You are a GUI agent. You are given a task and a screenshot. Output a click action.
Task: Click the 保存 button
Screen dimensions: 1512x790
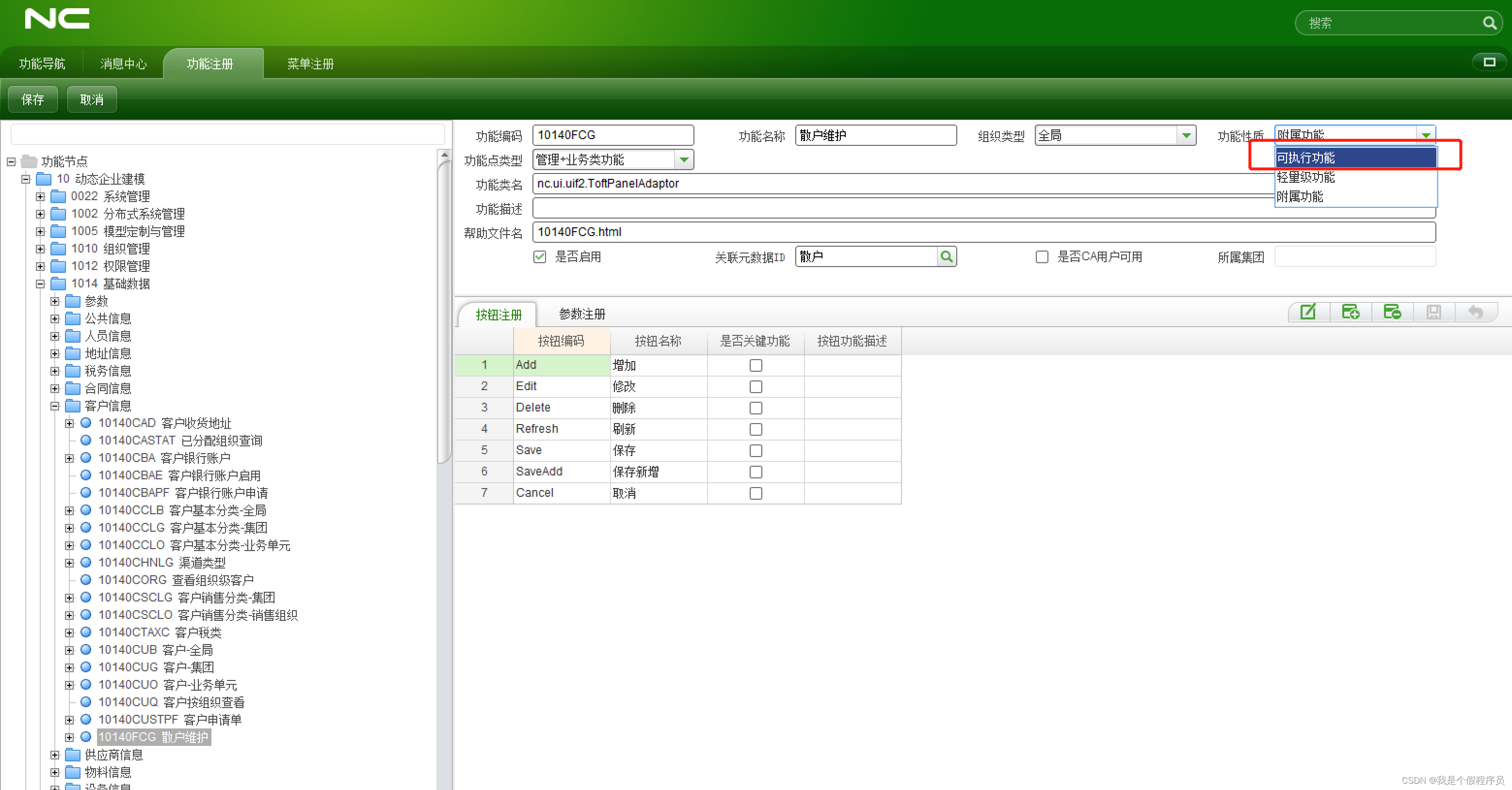[x=33, y=99]
